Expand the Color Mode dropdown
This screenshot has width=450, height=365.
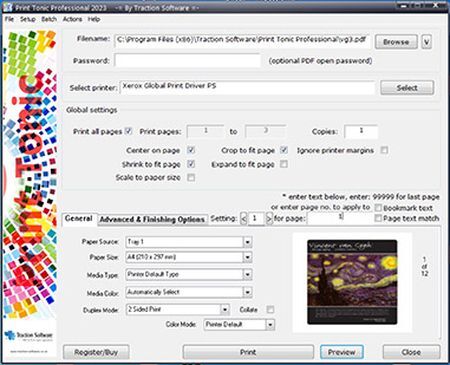coord(270,324)
